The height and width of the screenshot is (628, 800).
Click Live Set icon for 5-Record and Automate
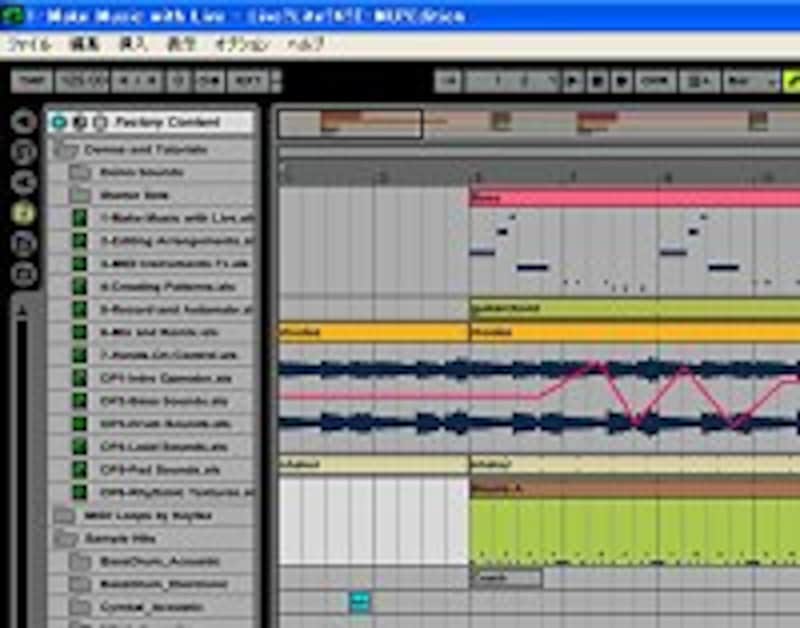tap(79, 310)
